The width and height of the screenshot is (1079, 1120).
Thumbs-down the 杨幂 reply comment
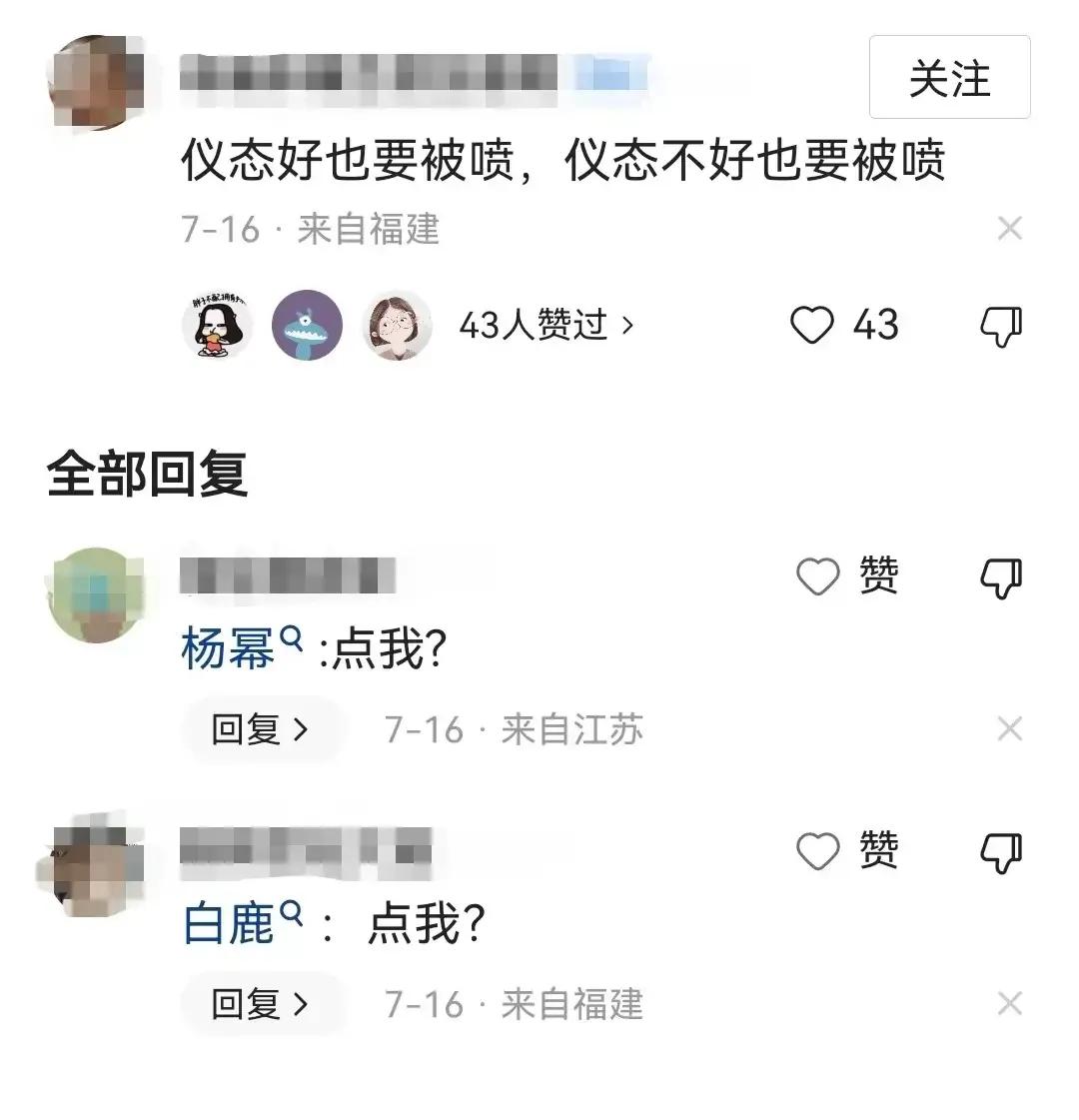click(1001, 577)
